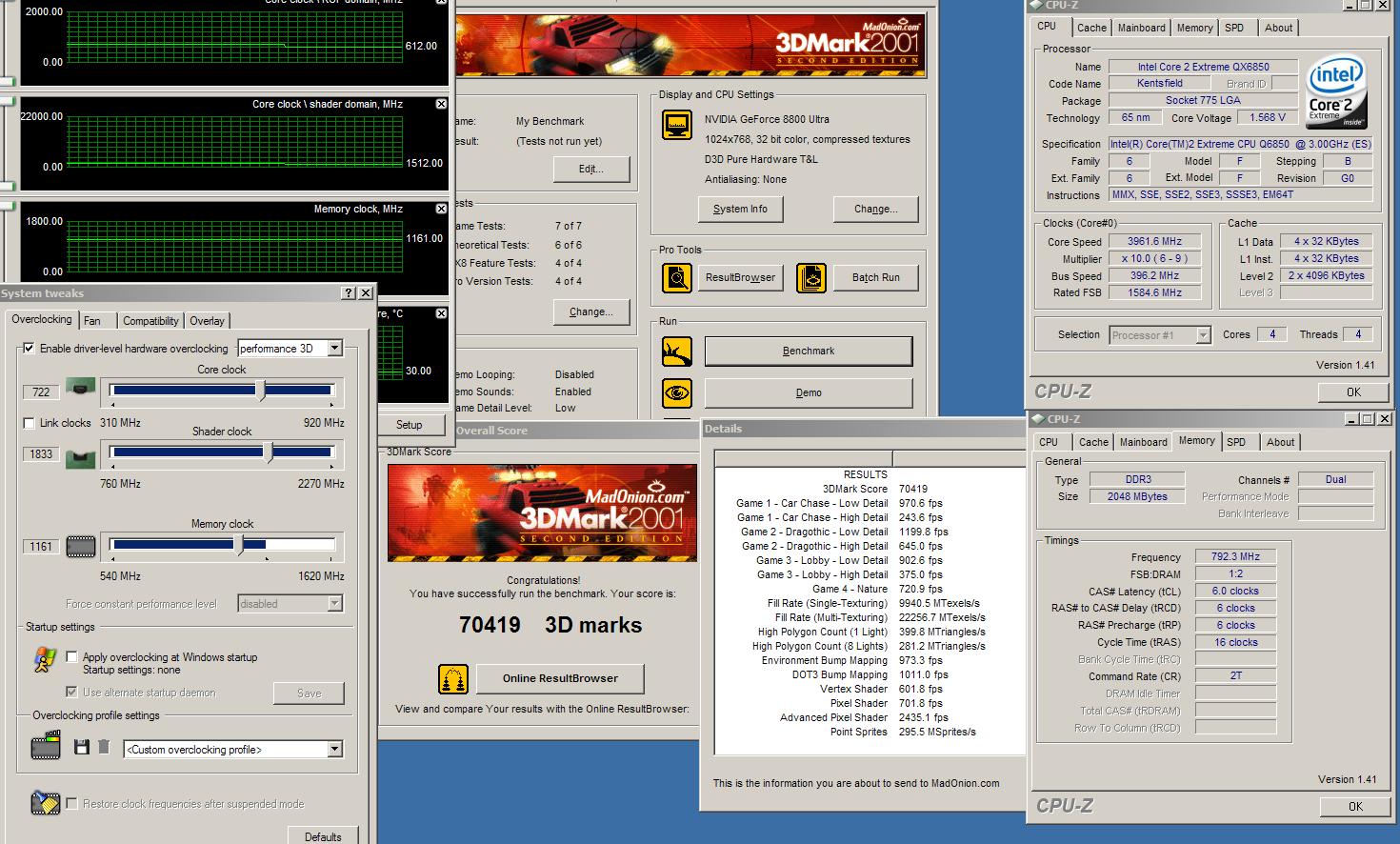
Task: Enable Apply overclocking at Windows startup
Action: (71, 657)
